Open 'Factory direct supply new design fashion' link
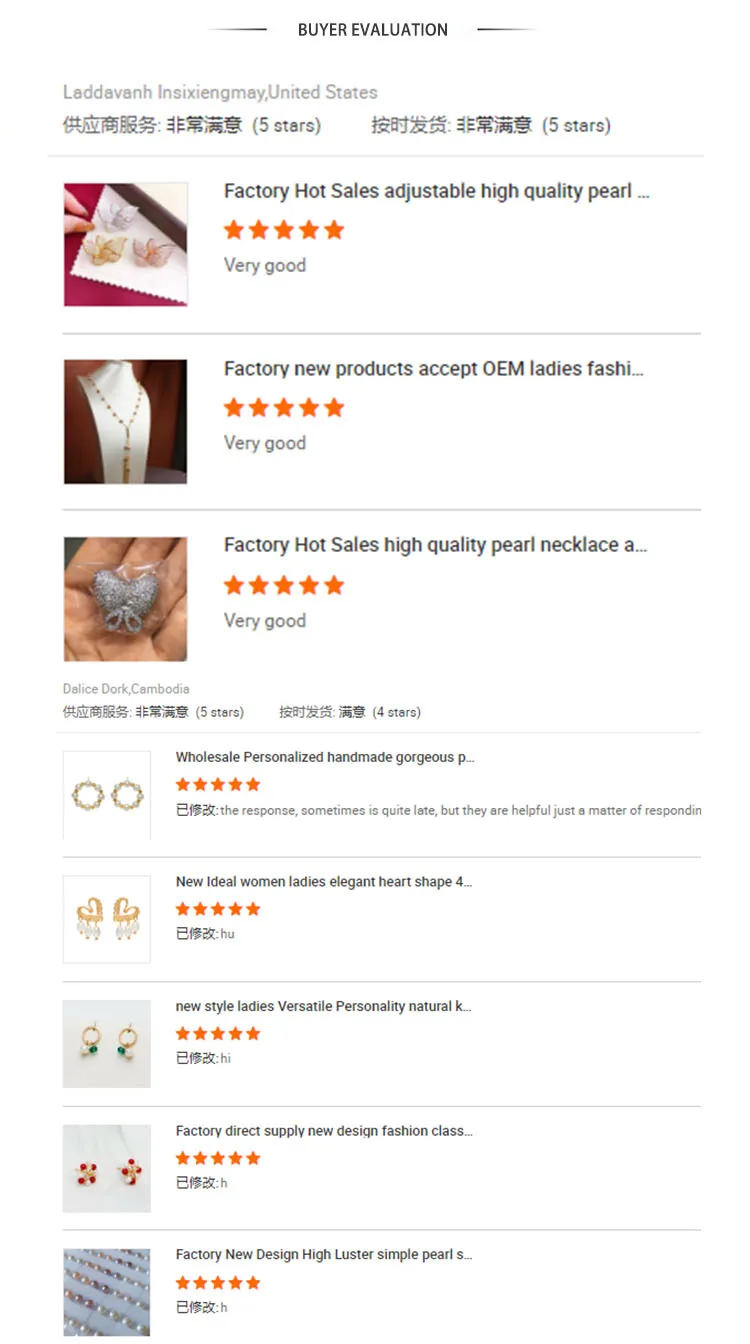The width and height of the screenshot is (750, 1344). 324,1131
